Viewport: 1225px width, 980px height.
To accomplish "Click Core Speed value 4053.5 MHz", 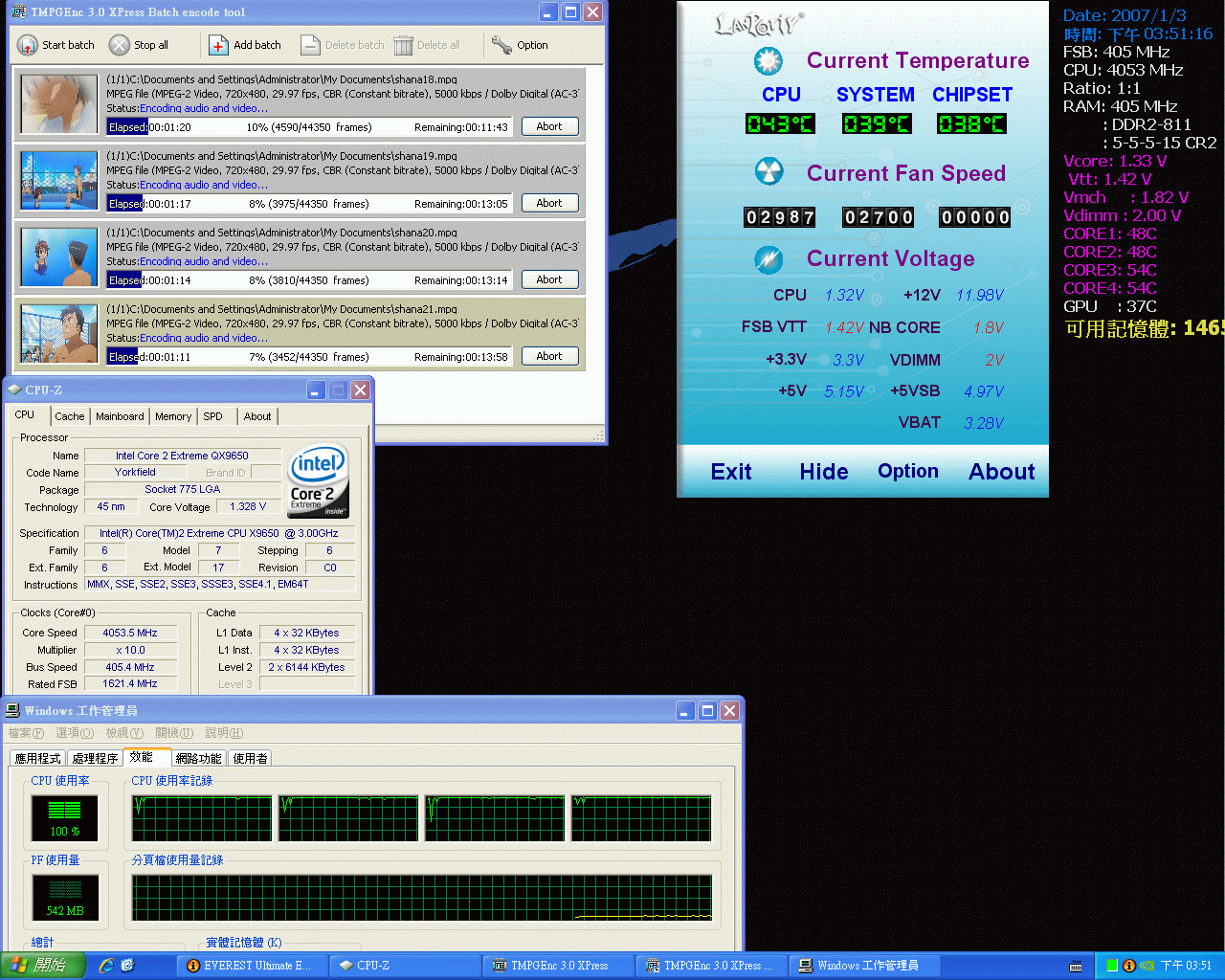I will click(x=130, y=633).
